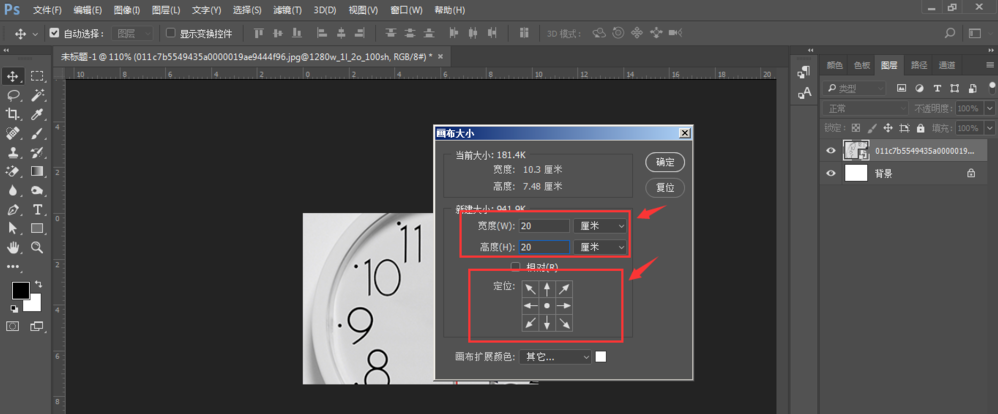This screenshot has width=998, height=414.
Task: Toggle the layer filter on/off switch
Action: 990,87
